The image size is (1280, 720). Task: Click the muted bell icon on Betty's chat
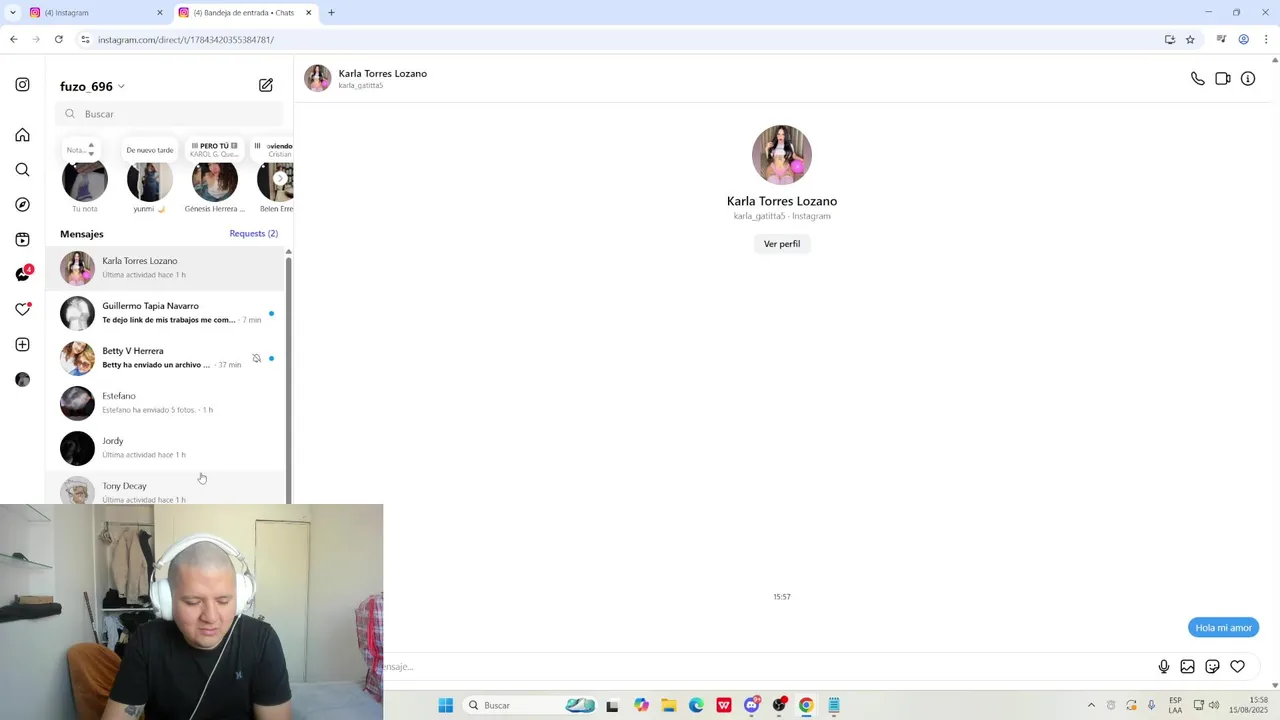(x=256, y=358)
